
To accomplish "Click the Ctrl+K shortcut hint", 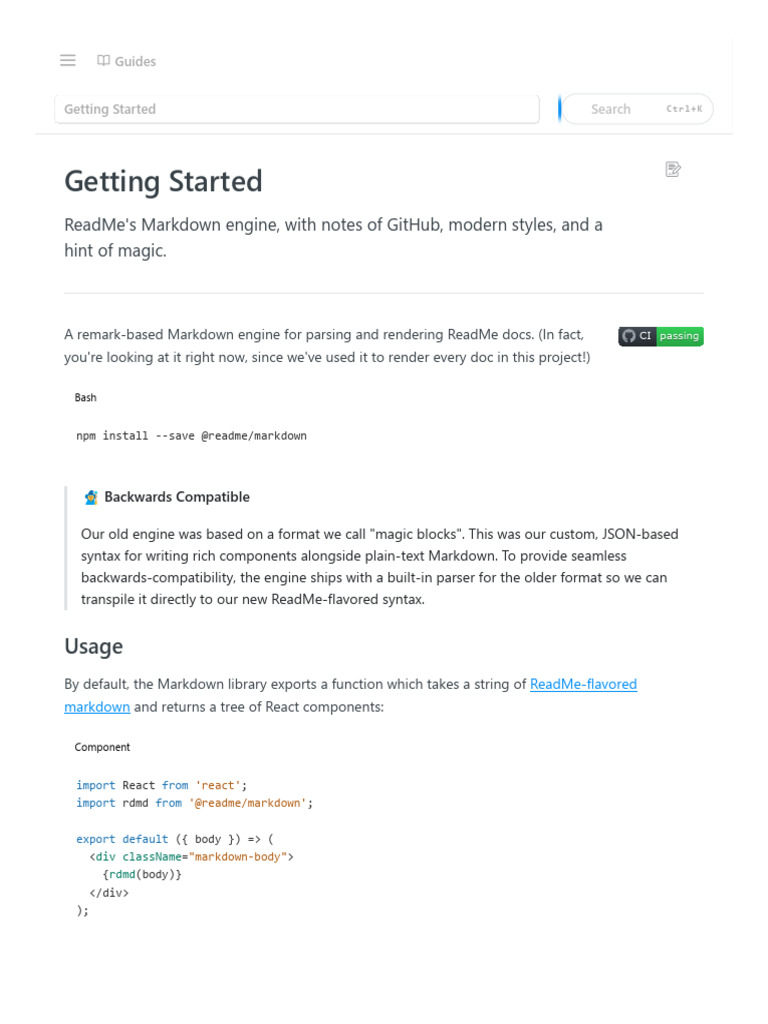I will click(684, 109).
